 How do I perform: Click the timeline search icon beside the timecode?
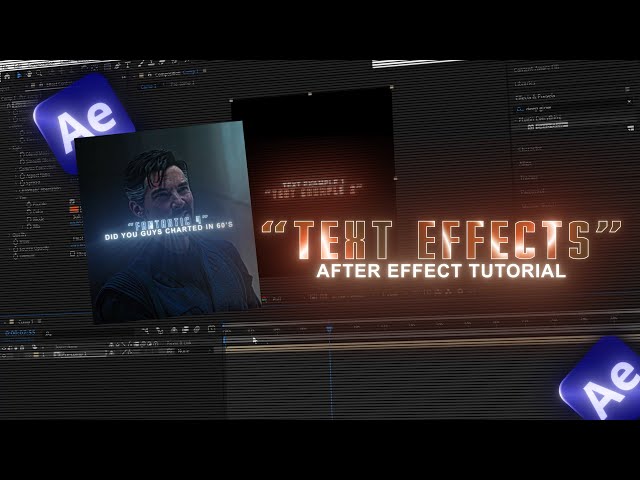[x=48, y=334]
